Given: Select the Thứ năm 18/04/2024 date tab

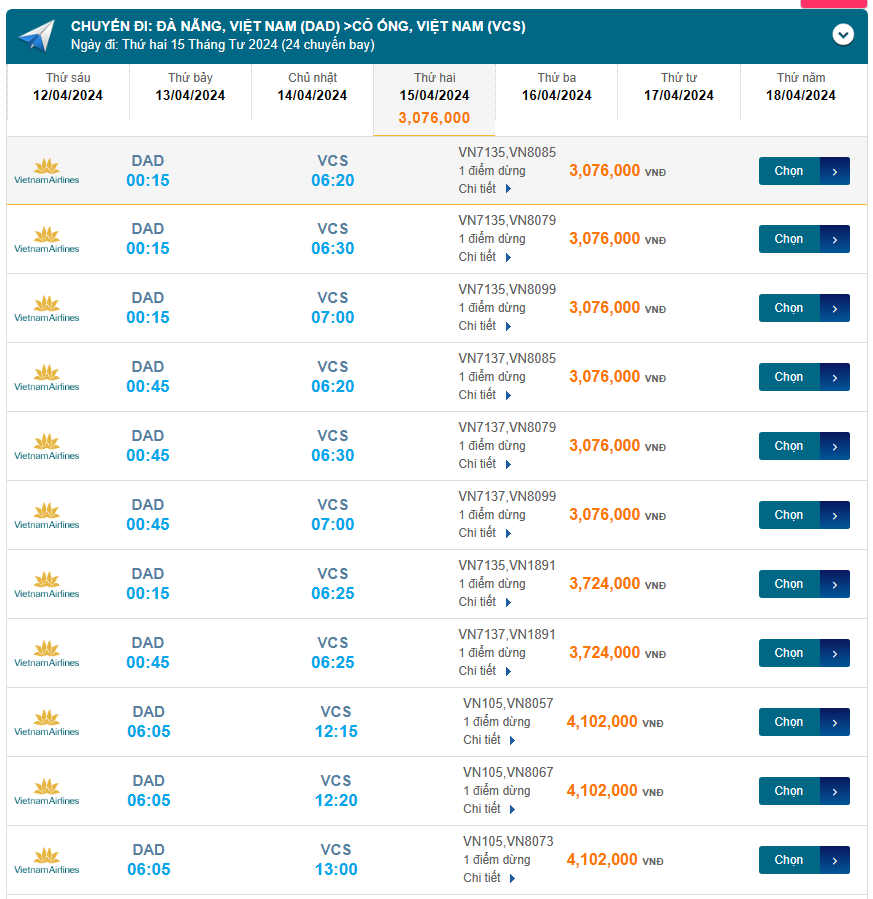Looking at the screenshot, I should [x=800, y=88].
